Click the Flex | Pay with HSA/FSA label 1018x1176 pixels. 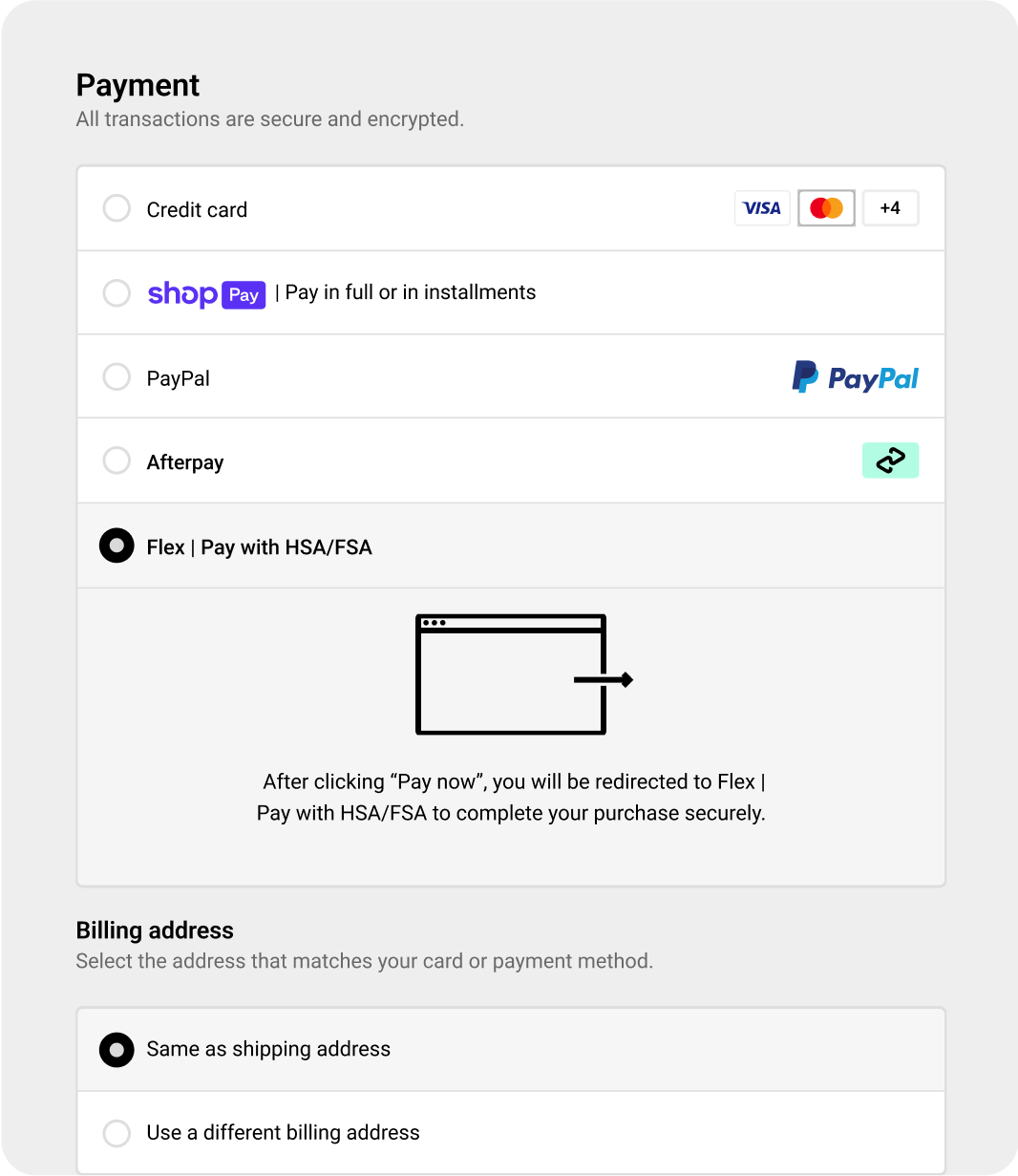click(x=260, y=547)
